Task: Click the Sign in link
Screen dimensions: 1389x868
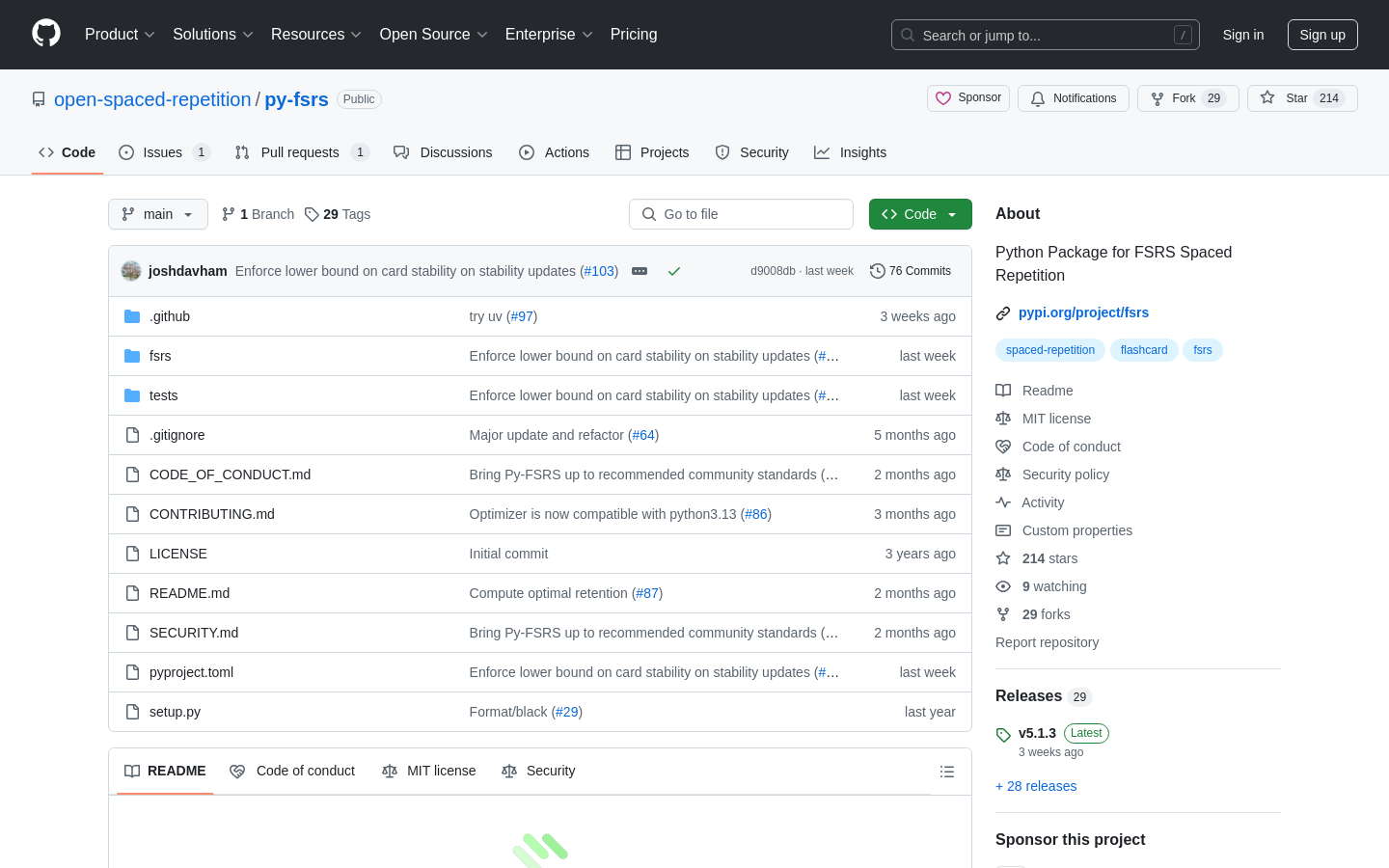Action: (1243, 35)
